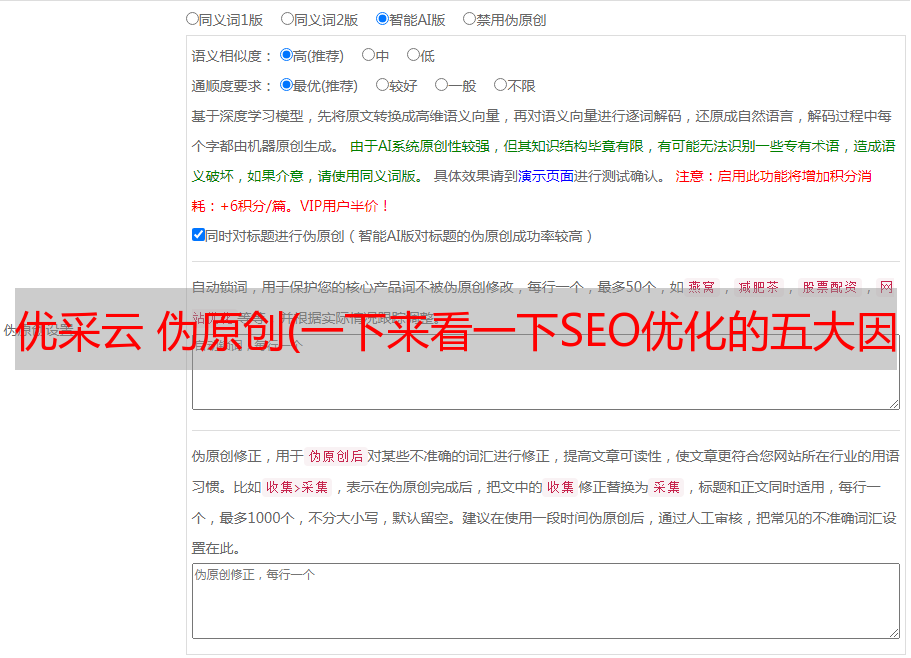Set 语义相似度 to 中
The height and width of the screenshot is (658, 911).
click(368, 55)
